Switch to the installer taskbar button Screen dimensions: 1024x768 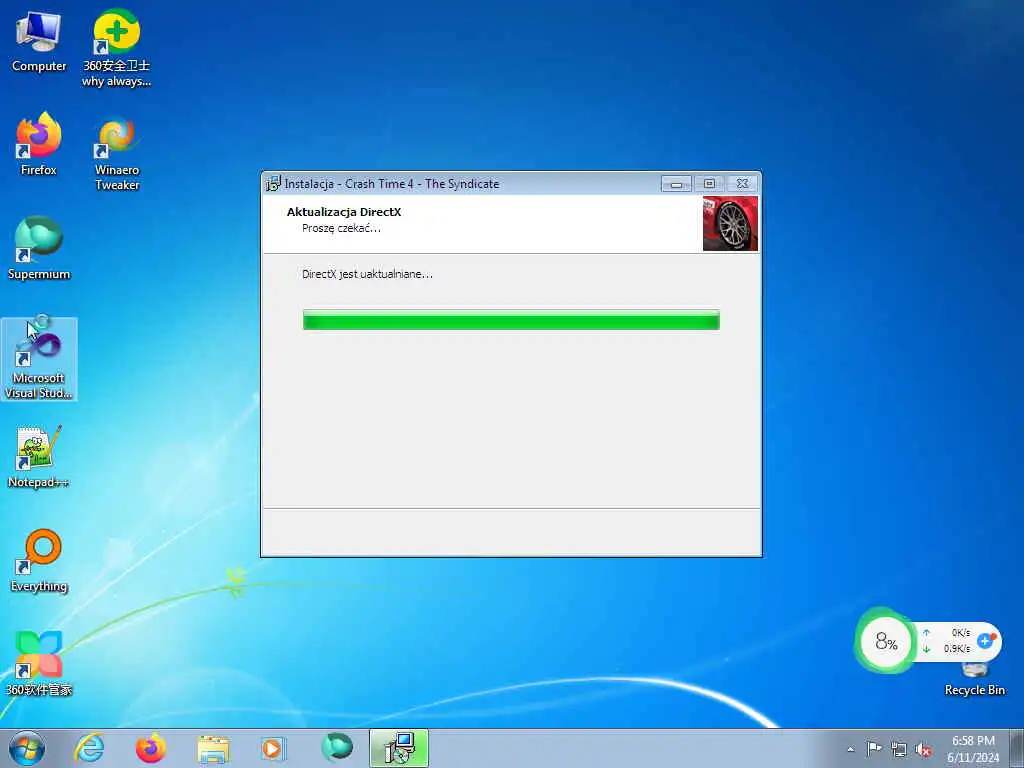click(399, 748)
